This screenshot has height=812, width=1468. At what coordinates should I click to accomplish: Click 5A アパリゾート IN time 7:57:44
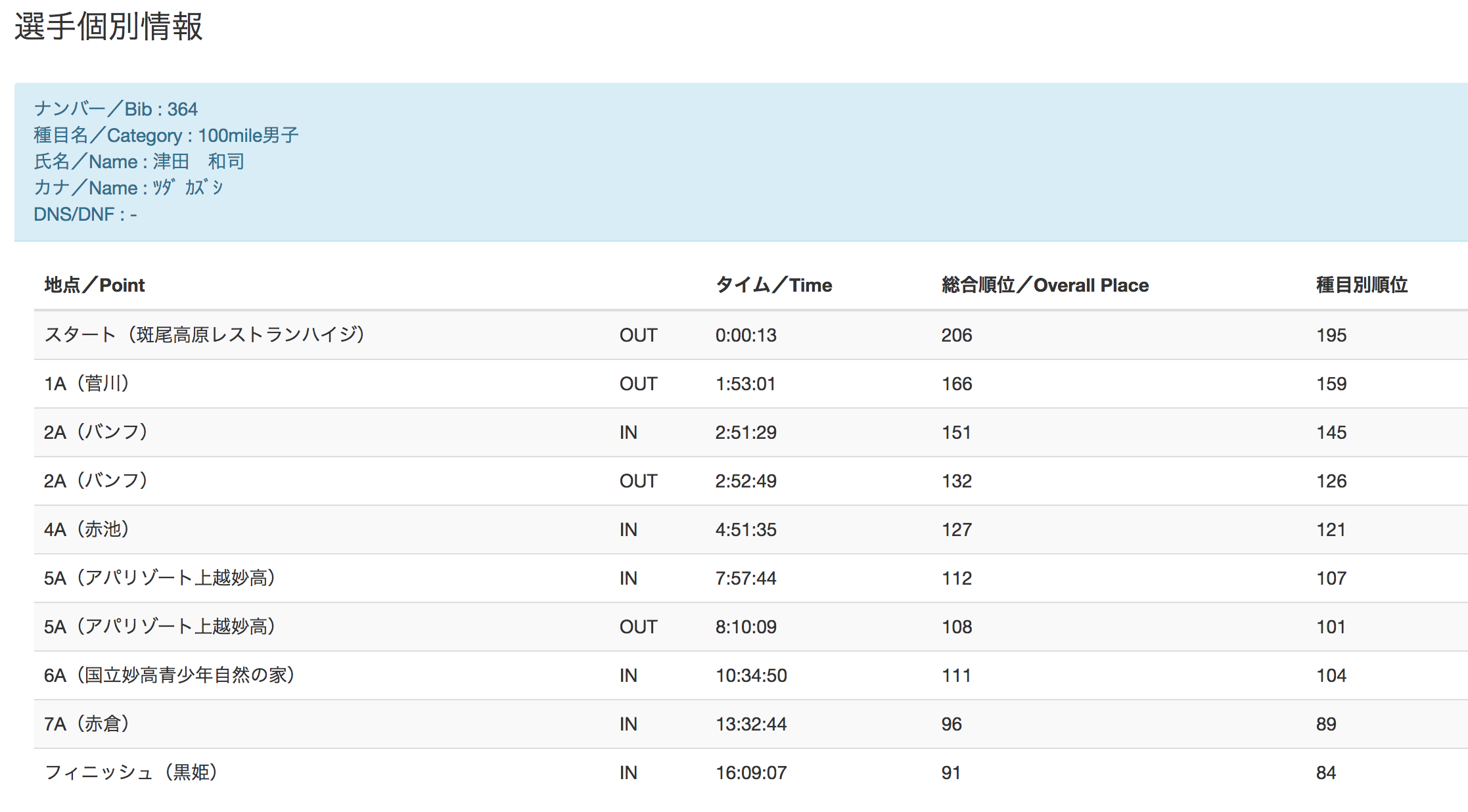(x=746, y=578)
